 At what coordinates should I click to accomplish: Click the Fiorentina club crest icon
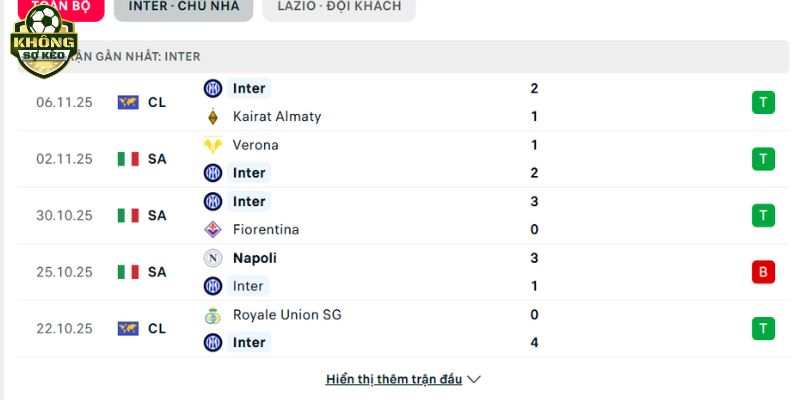pyautogui.click(x=212, y=229)
